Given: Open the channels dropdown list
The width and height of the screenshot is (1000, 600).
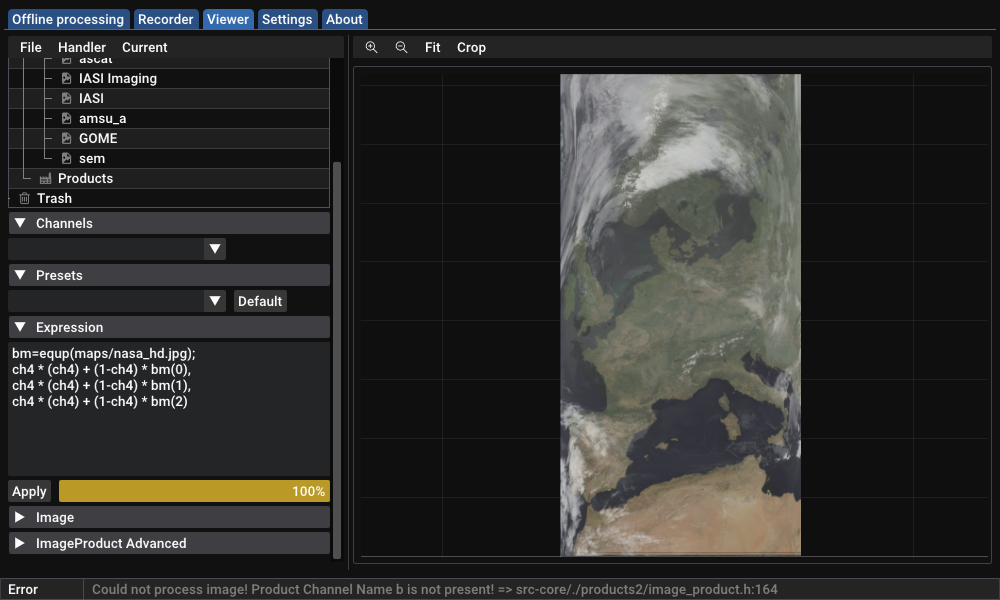Looking at the screenshot, I should click(x=214, y=249).
